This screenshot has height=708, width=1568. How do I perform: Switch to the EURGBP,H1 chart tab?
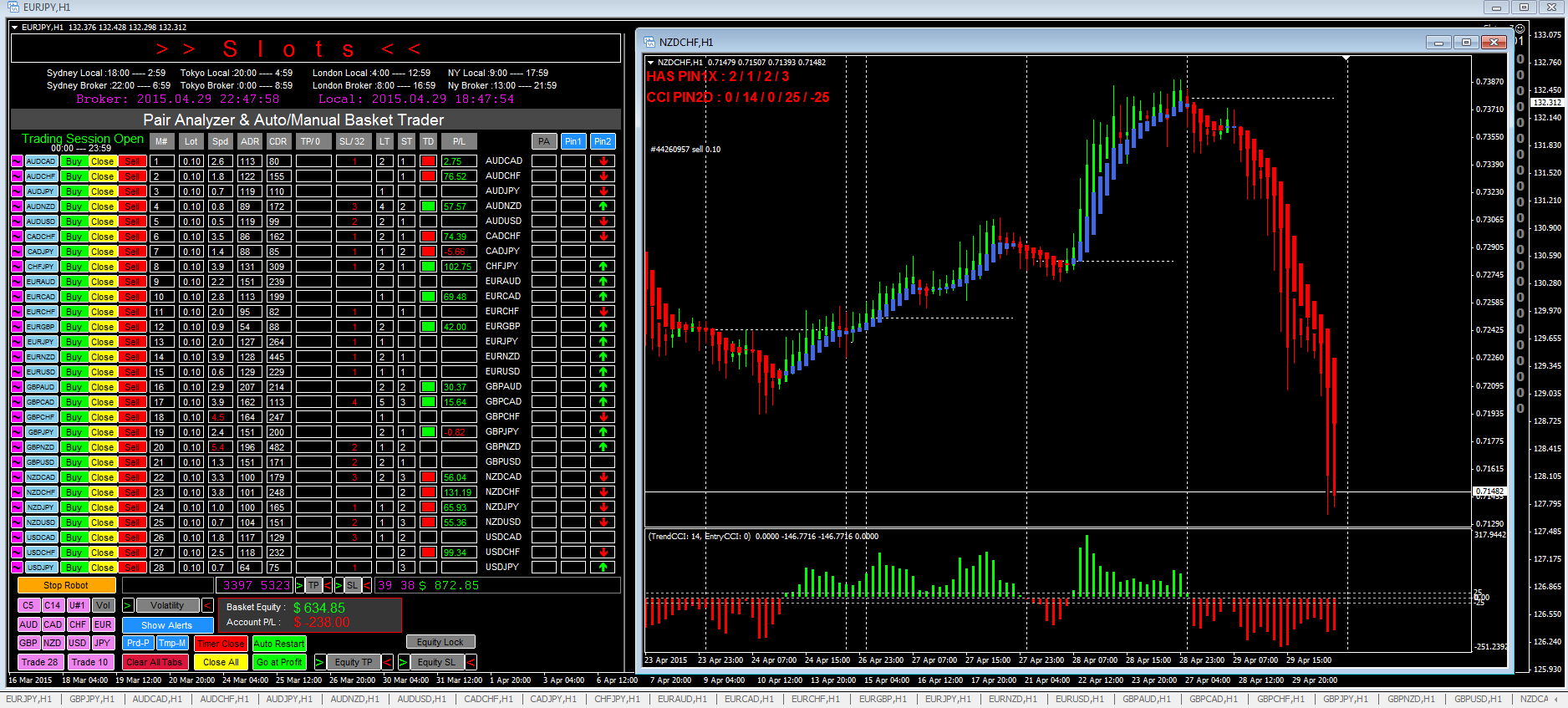(x=883, y=700)
